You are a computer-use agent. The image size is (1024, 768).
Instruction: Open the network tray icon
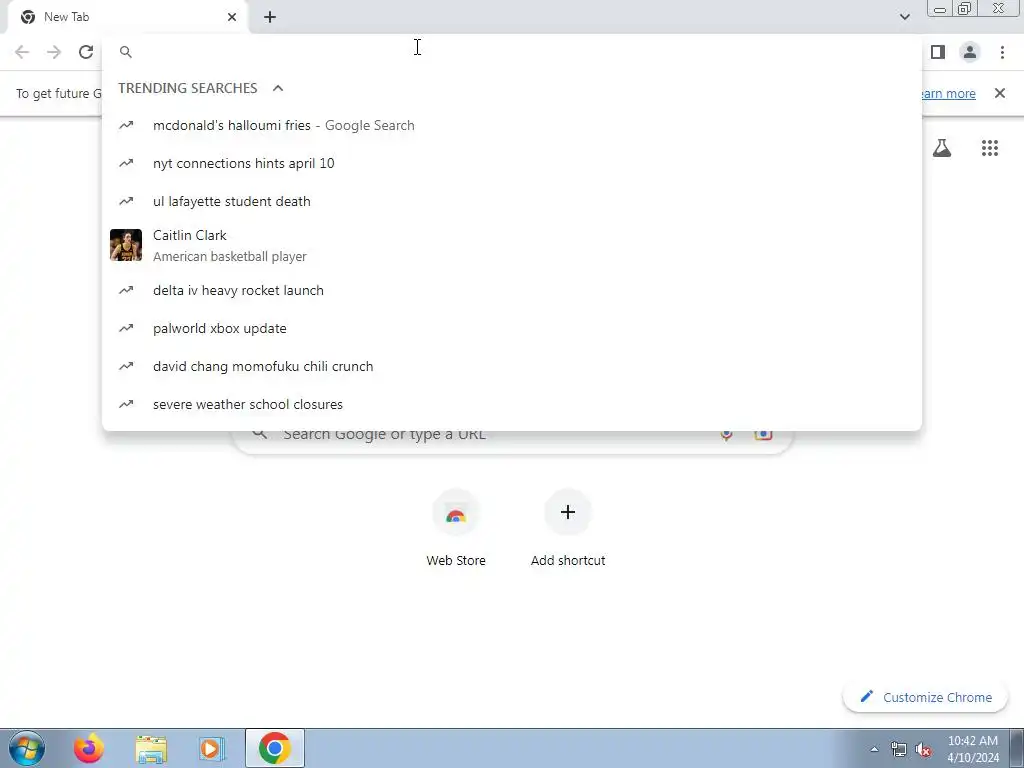[x=899, y=750]
